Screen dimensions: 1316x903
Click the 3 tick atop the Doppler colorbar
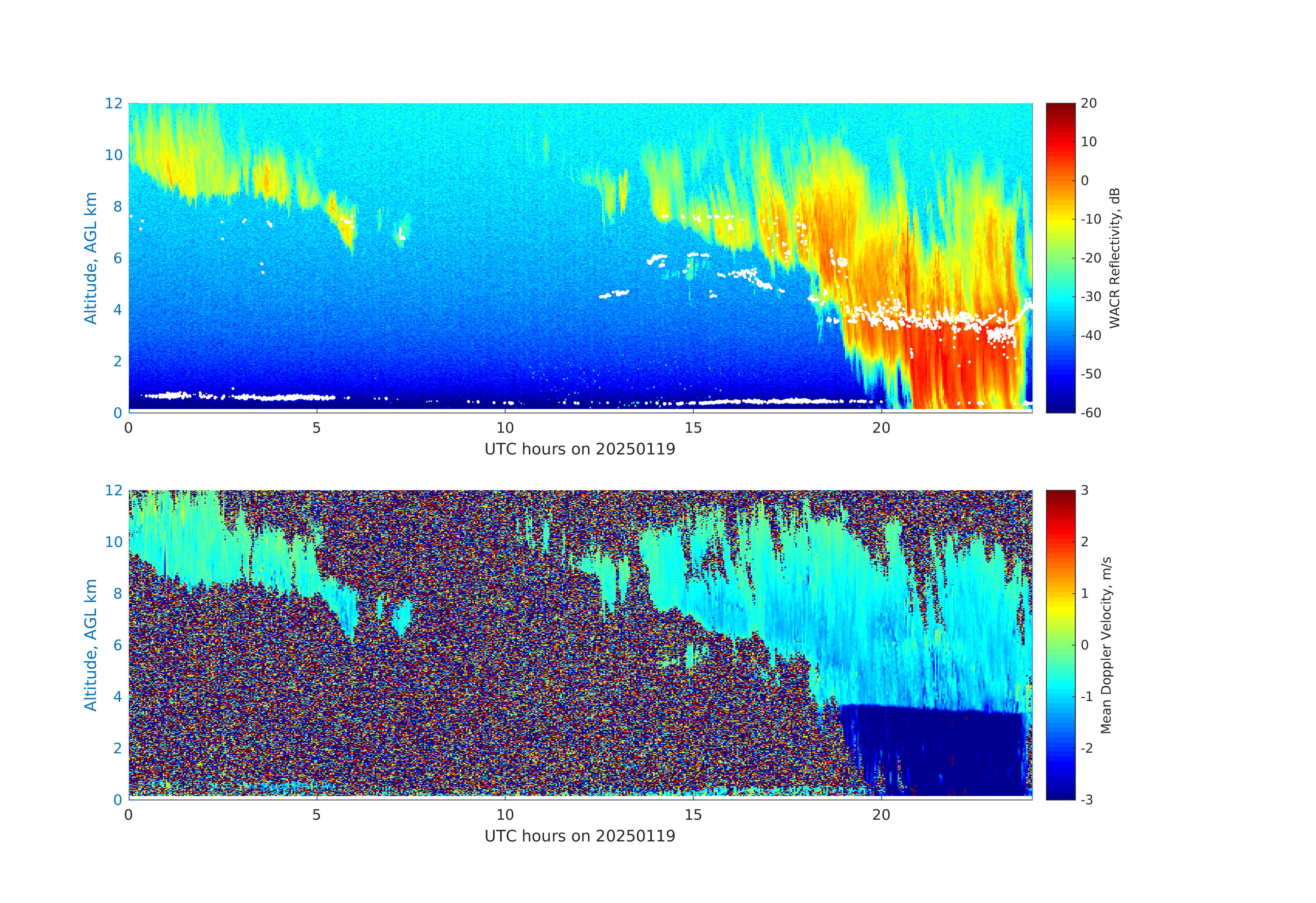coord(1084,490)
